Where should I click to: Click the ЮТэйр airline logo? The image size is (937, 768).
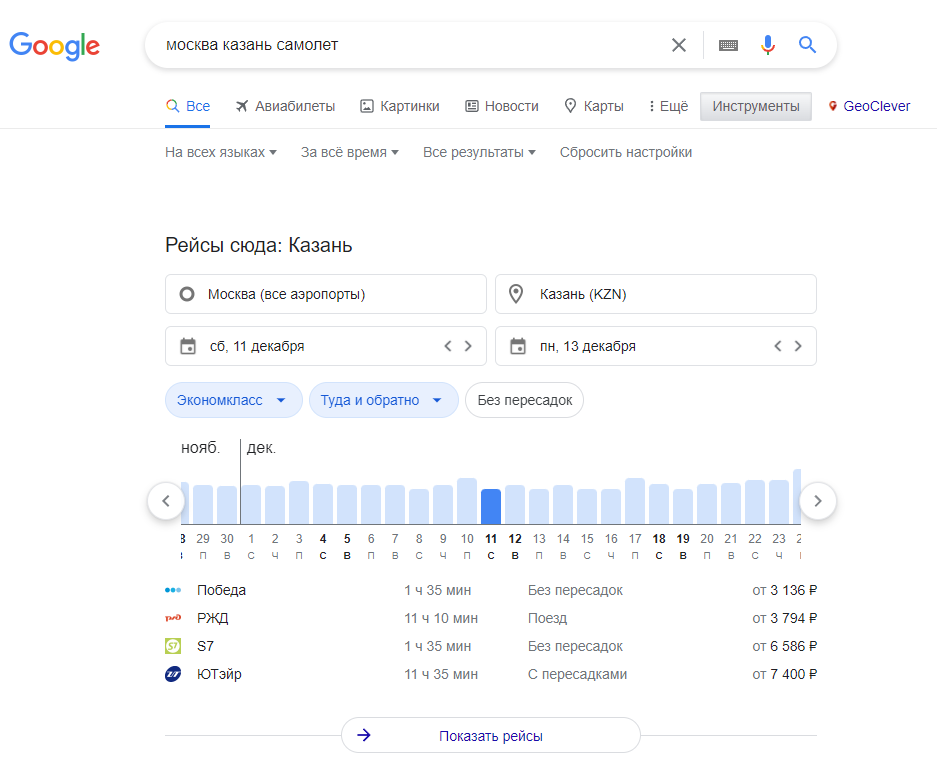click(x=173, y=674)
